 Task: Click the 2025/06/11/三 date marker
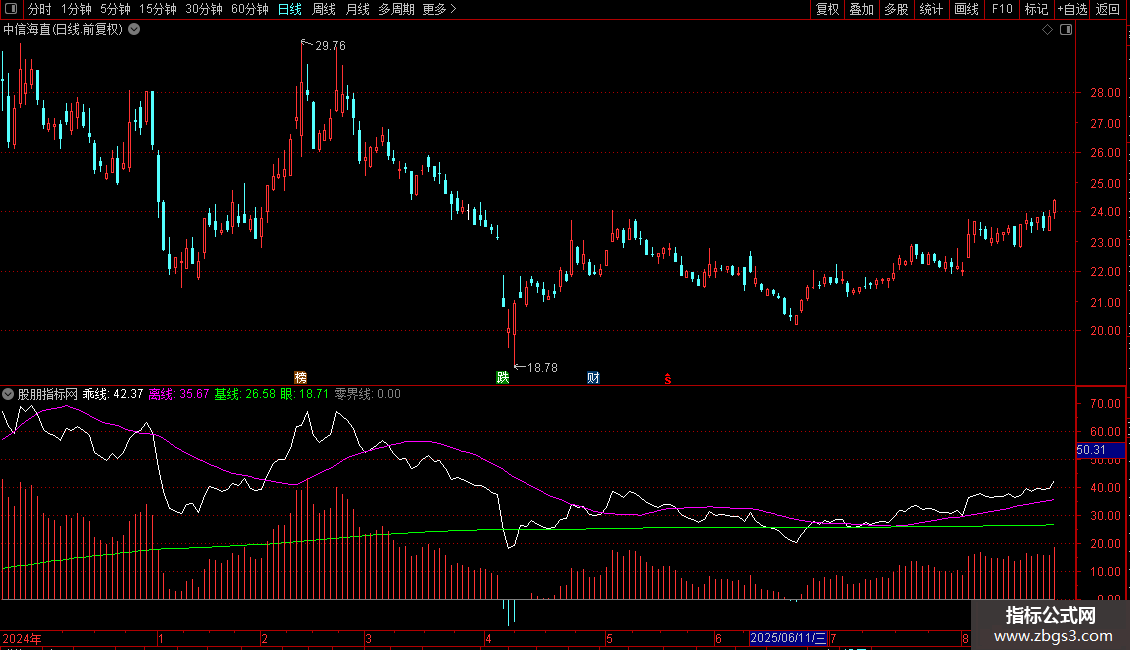tap(788, 638)
